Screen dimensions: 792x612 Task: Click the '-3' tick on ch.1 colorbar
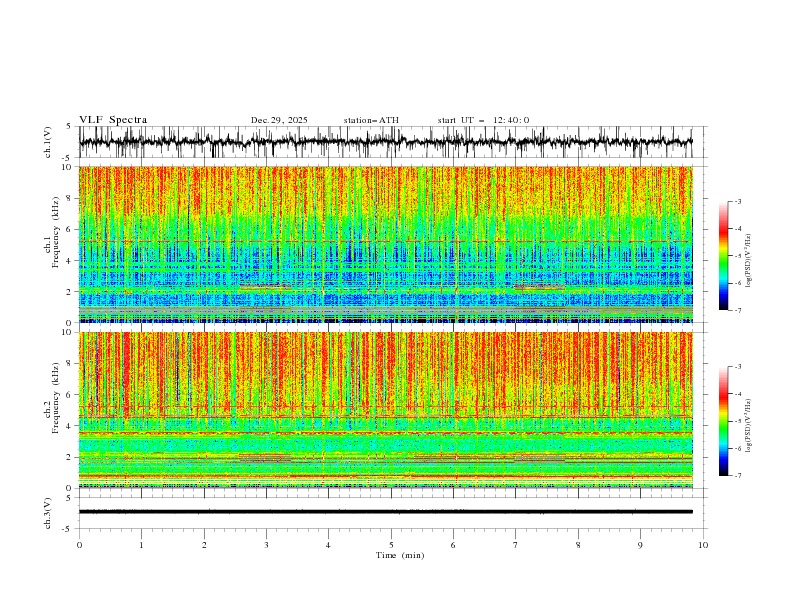coord(737,201)
